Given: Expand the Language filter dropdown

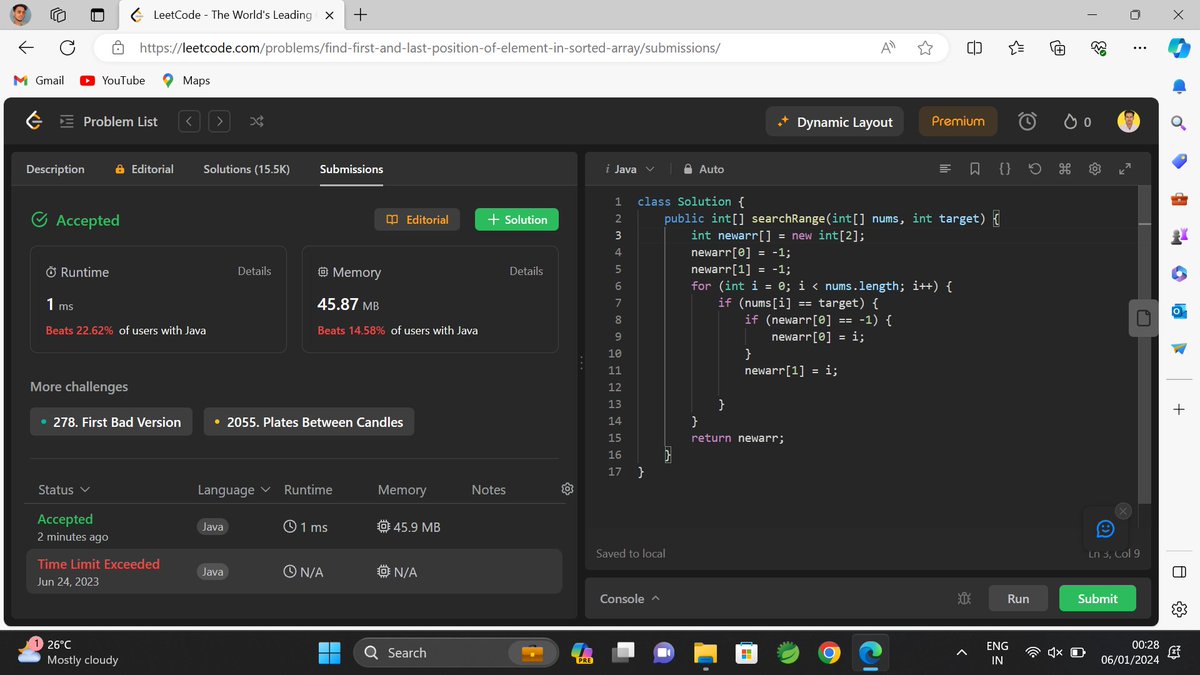Looking at the screenshot, I should coord(234,489).
